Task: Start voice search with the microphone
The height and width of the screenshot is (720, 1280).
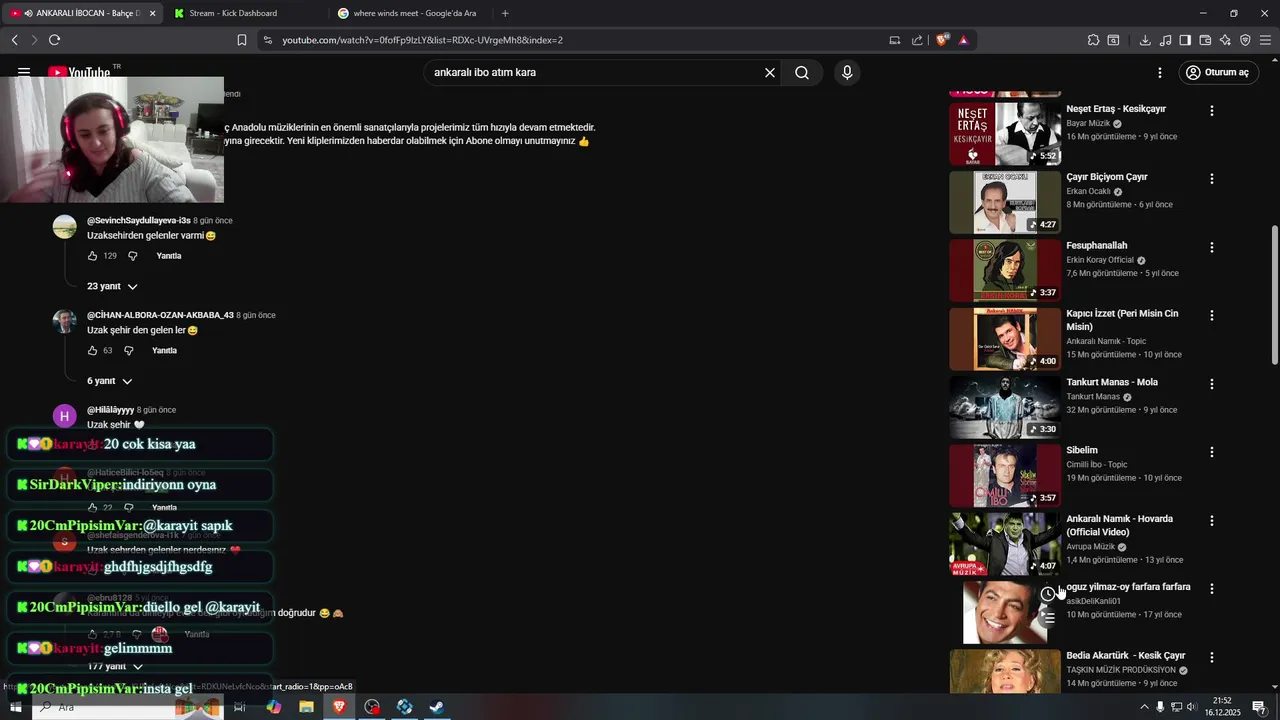Action: 847,73
